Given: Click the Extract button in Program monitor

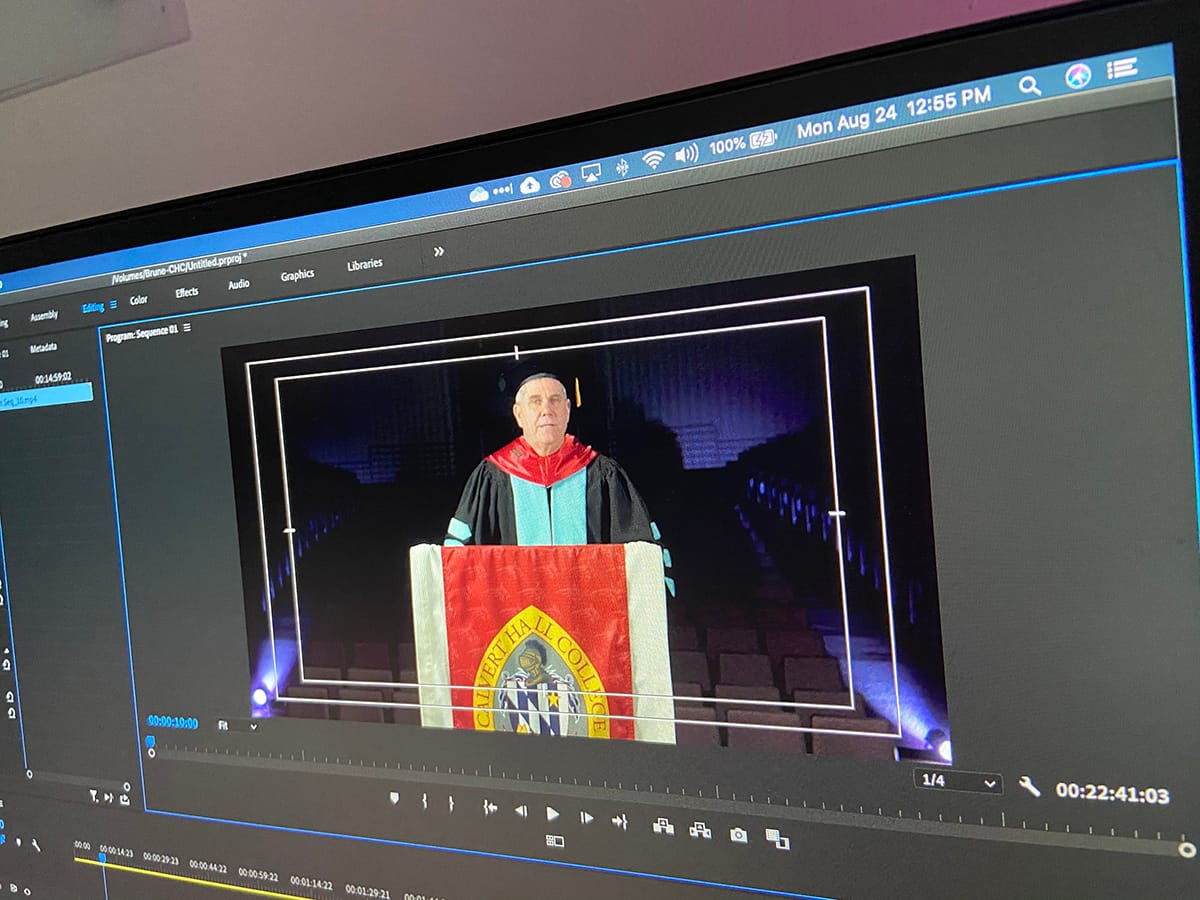Looking at the screenshot, I should 700,830.
